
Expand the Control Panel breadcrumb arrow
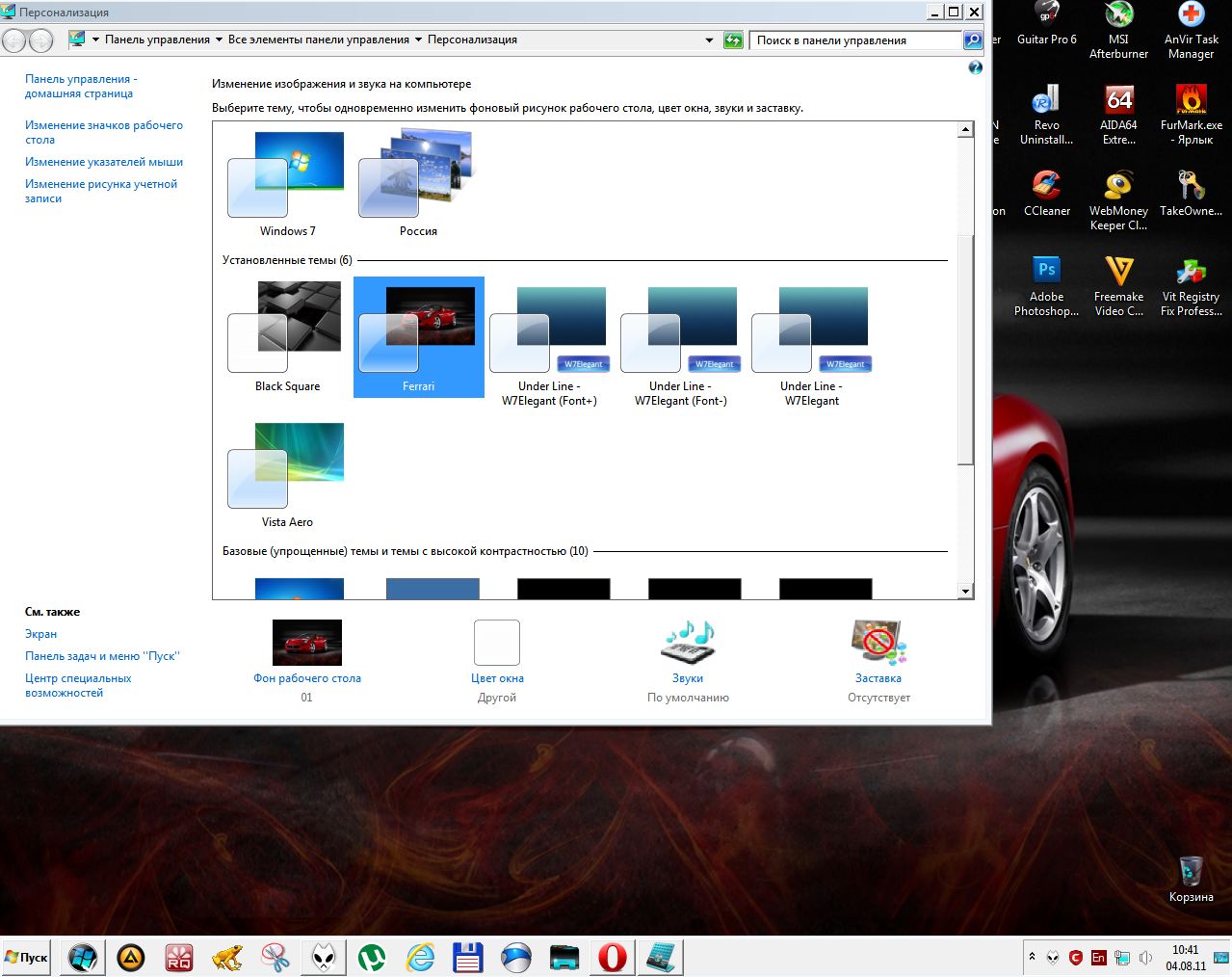tap(219, 40)
